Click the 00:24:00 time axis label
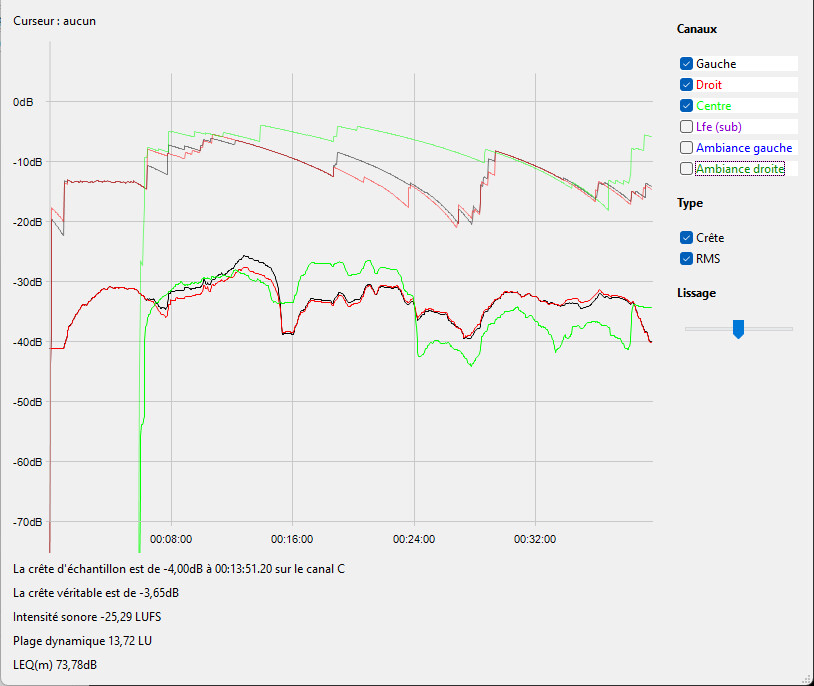814x686 pixels. pos(414,540)
